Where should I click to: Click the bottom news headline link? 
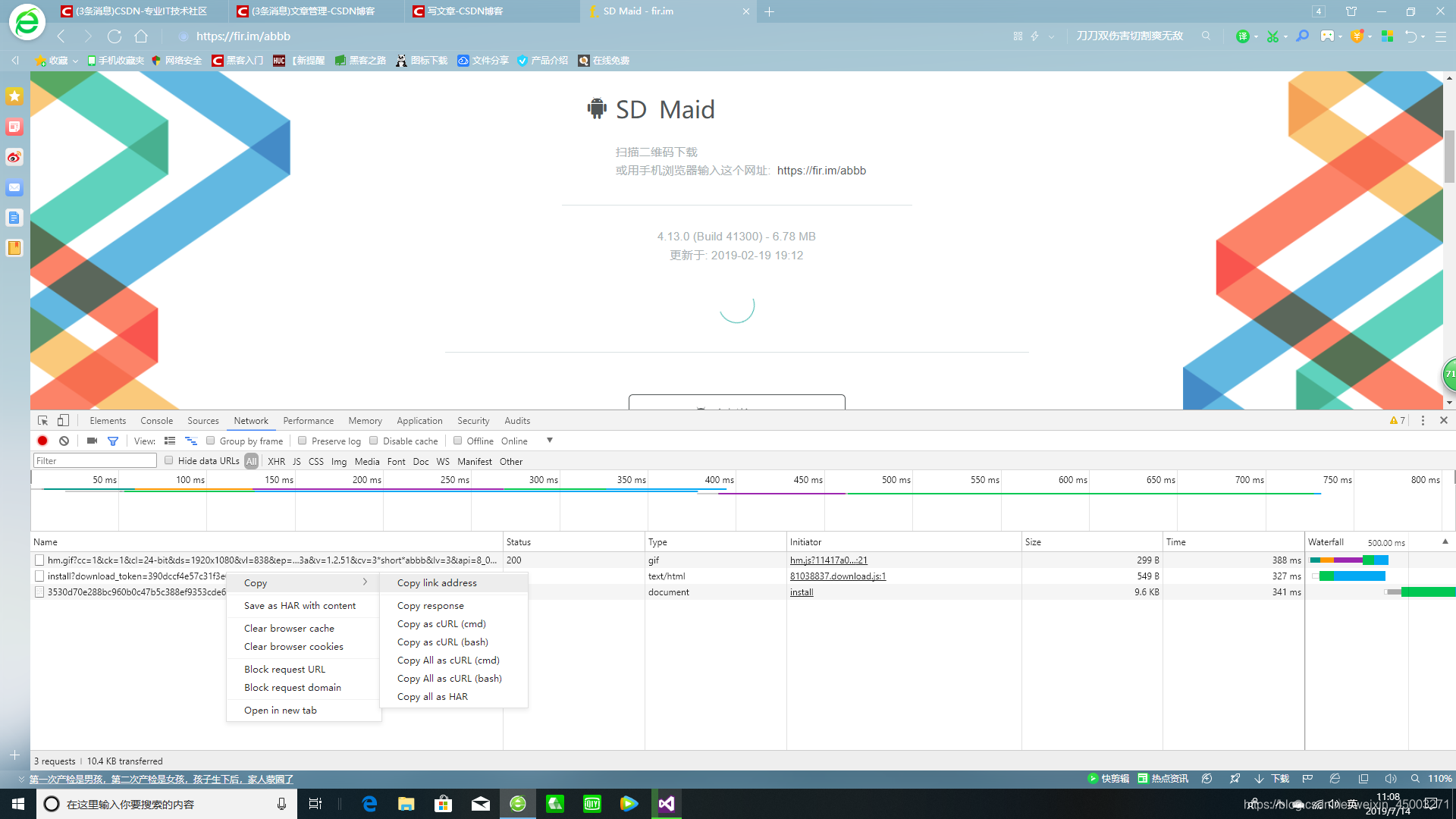coord(161,779)
